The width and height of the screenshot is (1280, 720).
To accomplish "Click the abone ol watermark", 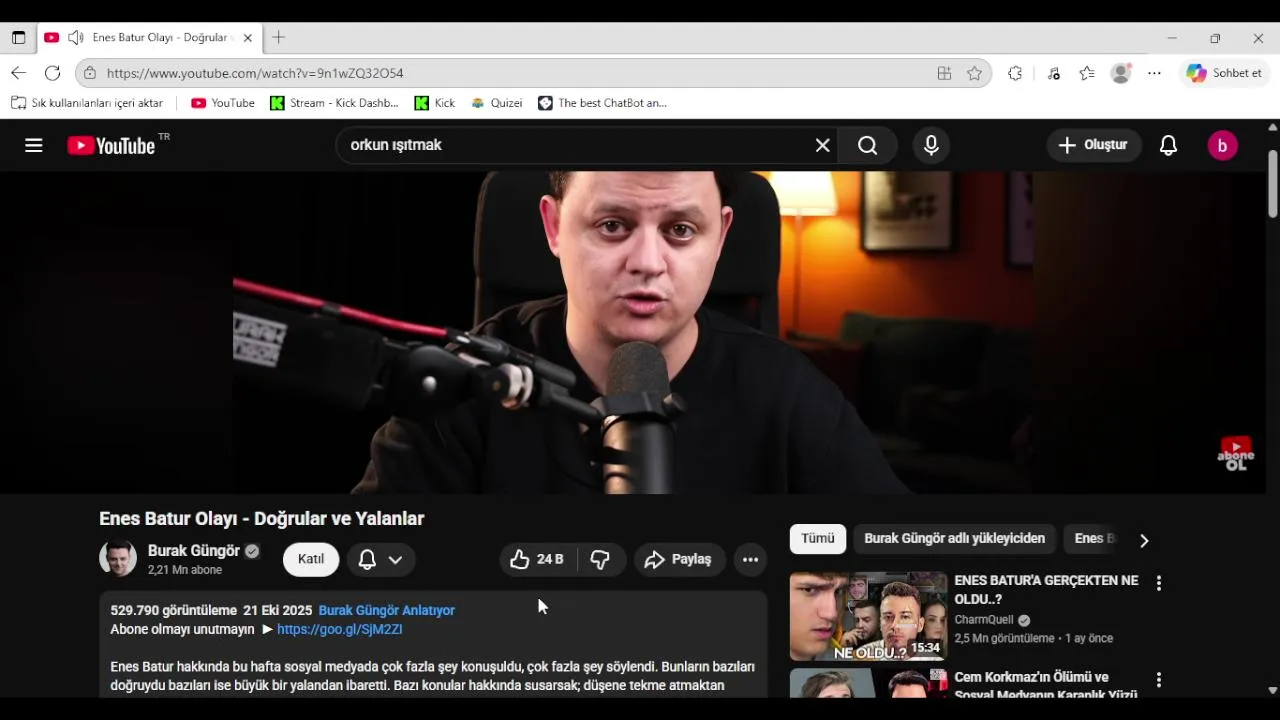I will pyautogui.click(x=1236, y=453).
